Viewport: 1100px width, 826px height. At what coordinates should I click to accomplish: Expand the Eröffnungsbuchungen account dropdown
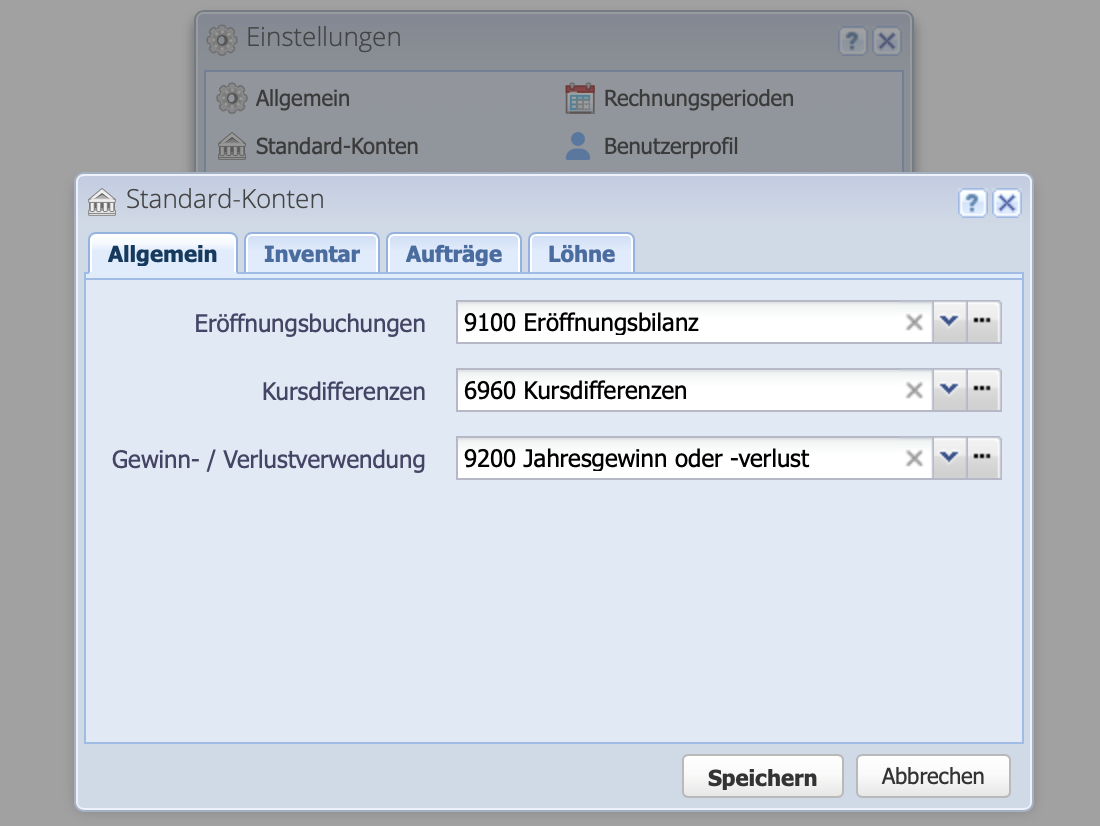coord(950,322)
